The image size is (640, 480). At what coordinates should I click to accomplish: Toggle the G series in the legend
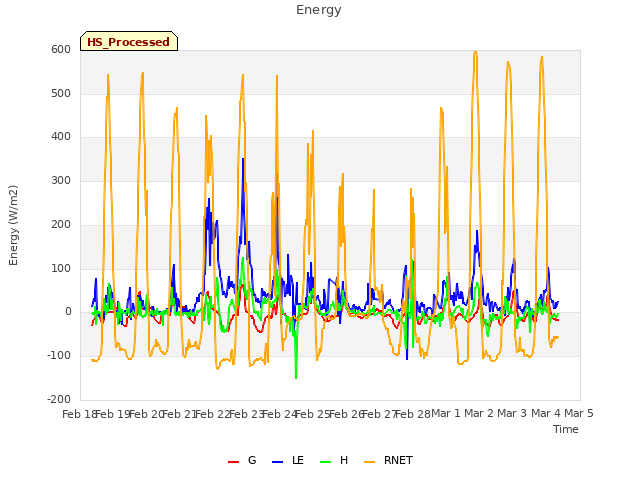pyautogui.click(x=242, y=460)
